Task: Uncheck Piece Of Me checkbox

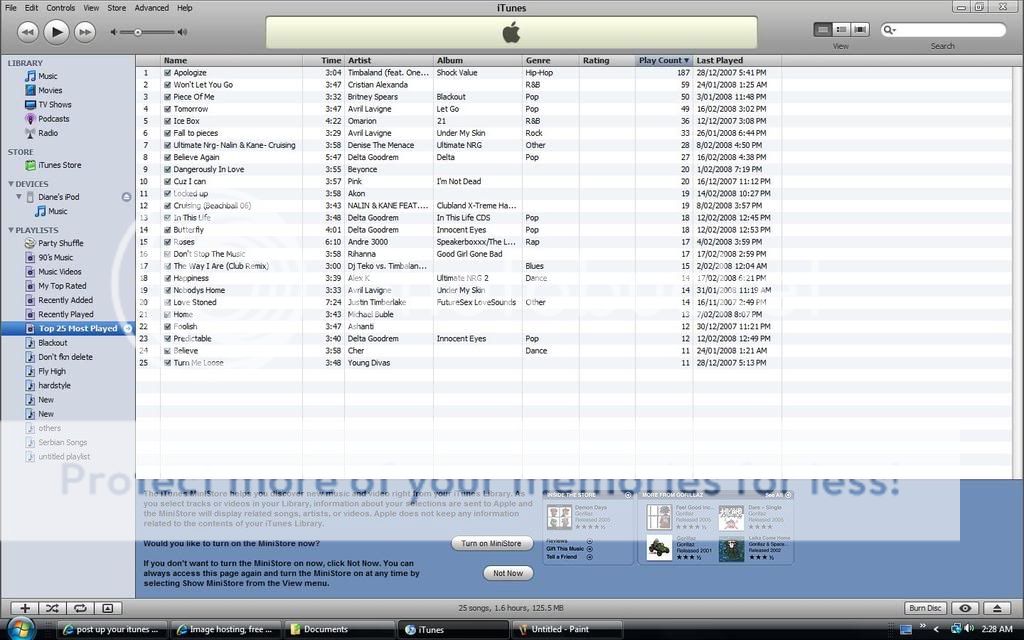Action: click(x=167, y=97)
